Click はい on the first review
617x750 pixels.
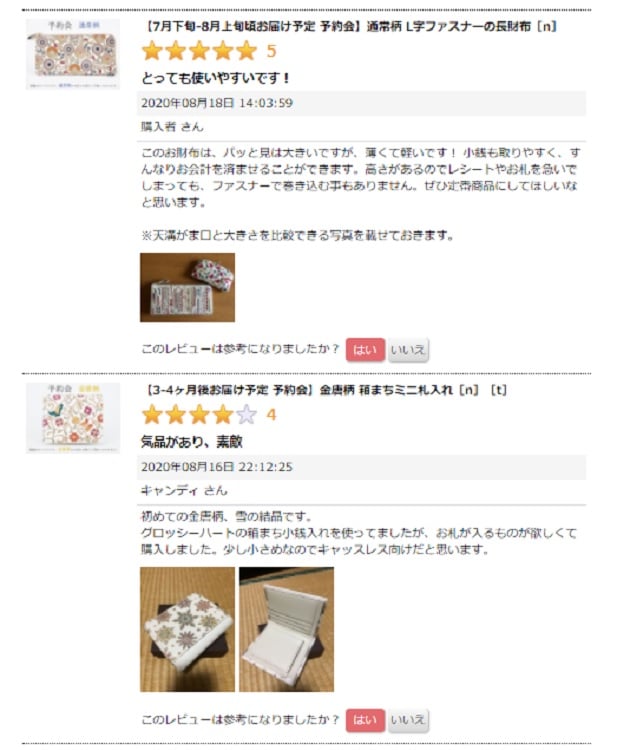[x=365, y=350]
